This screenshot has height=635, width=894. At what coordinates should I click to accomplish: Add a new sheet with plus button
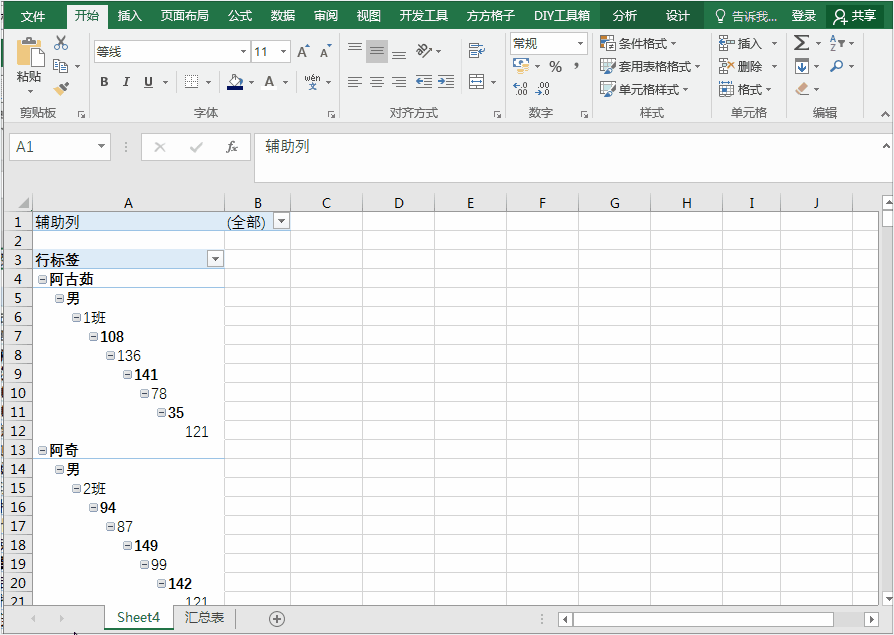click(277, 618)
